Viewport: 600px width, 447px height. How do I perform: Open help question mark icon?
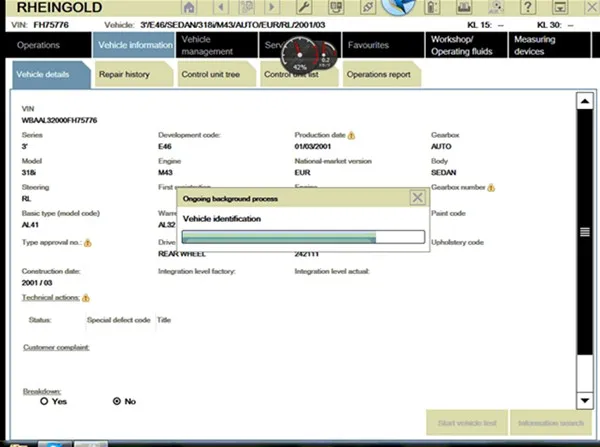click(x=528, y=7)
